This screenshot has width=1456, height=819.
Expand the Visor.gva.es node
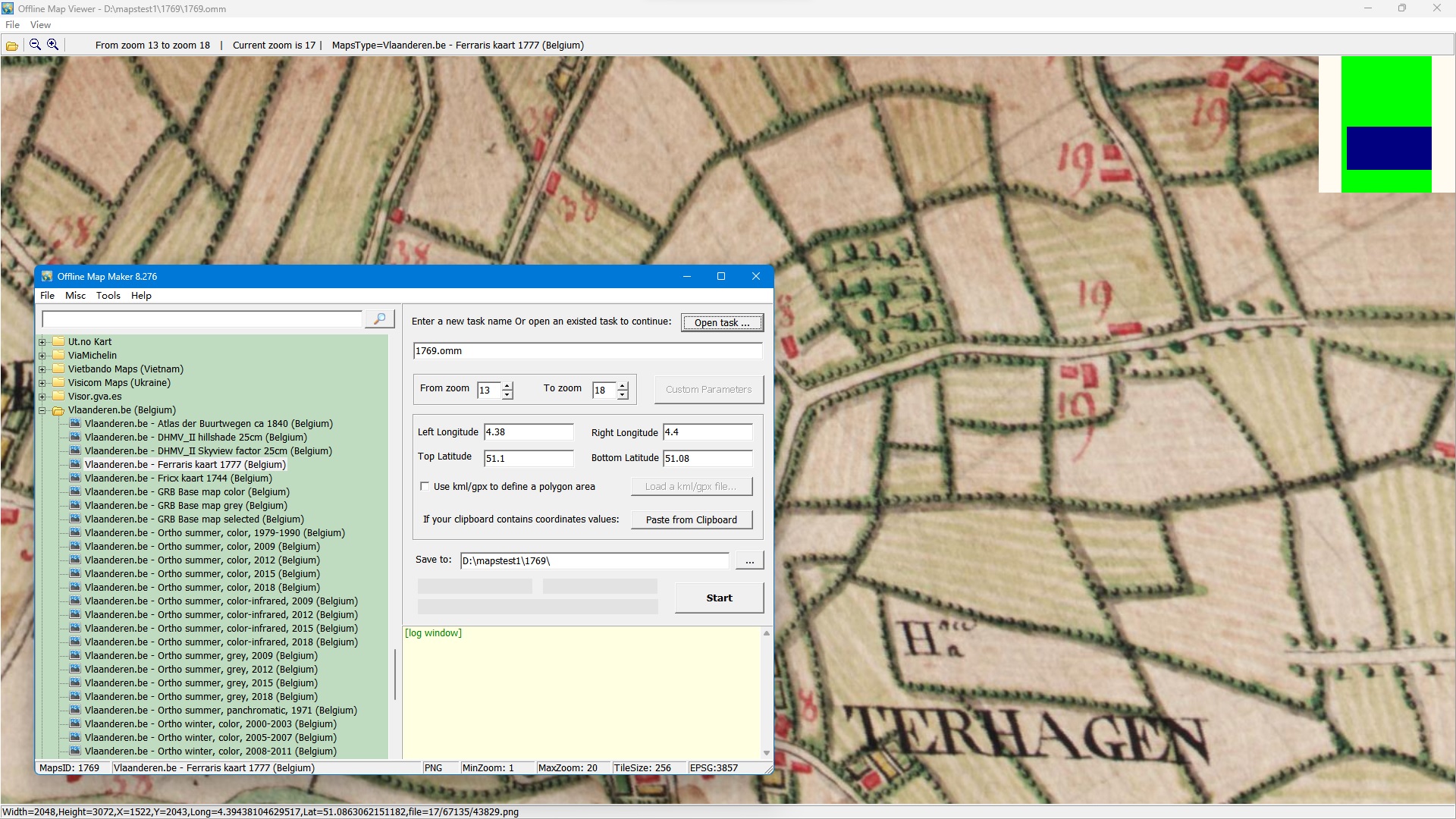tap(42, 397)
